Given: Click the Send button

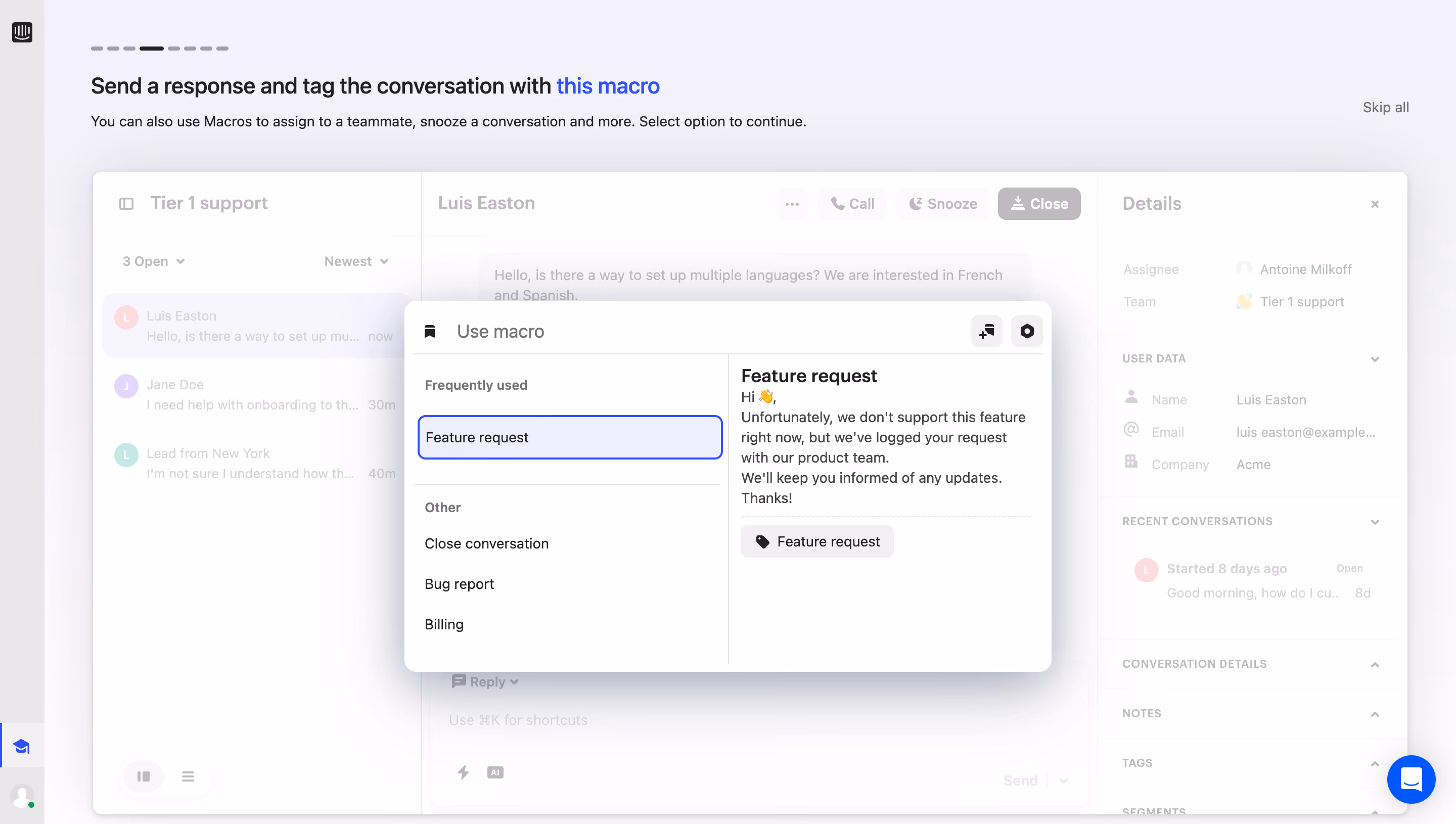Looking at the screenshot, I should pos(1020,781).
